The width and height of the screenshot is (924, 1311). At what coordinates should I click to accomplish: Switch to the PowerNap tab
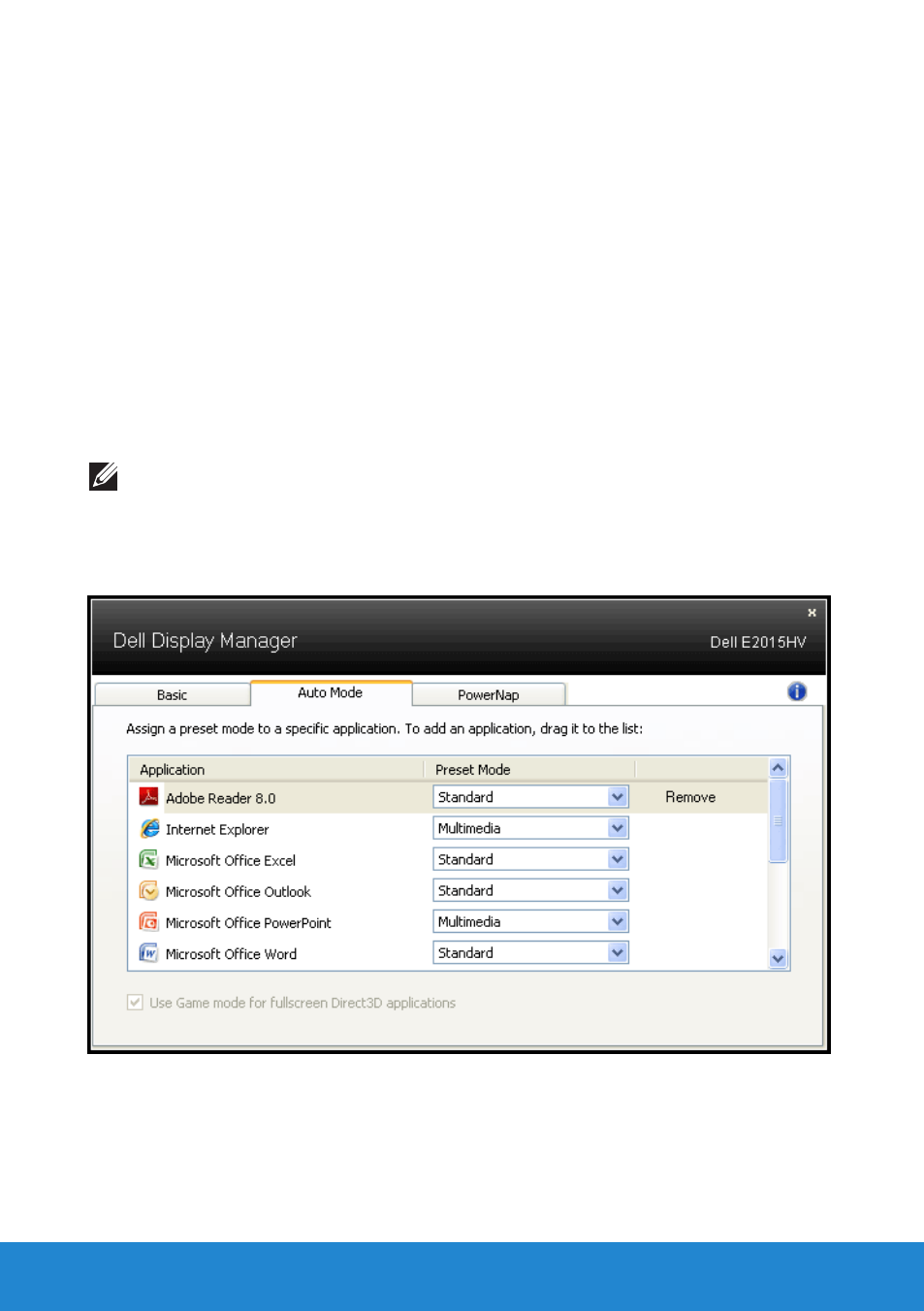[489, 694]
